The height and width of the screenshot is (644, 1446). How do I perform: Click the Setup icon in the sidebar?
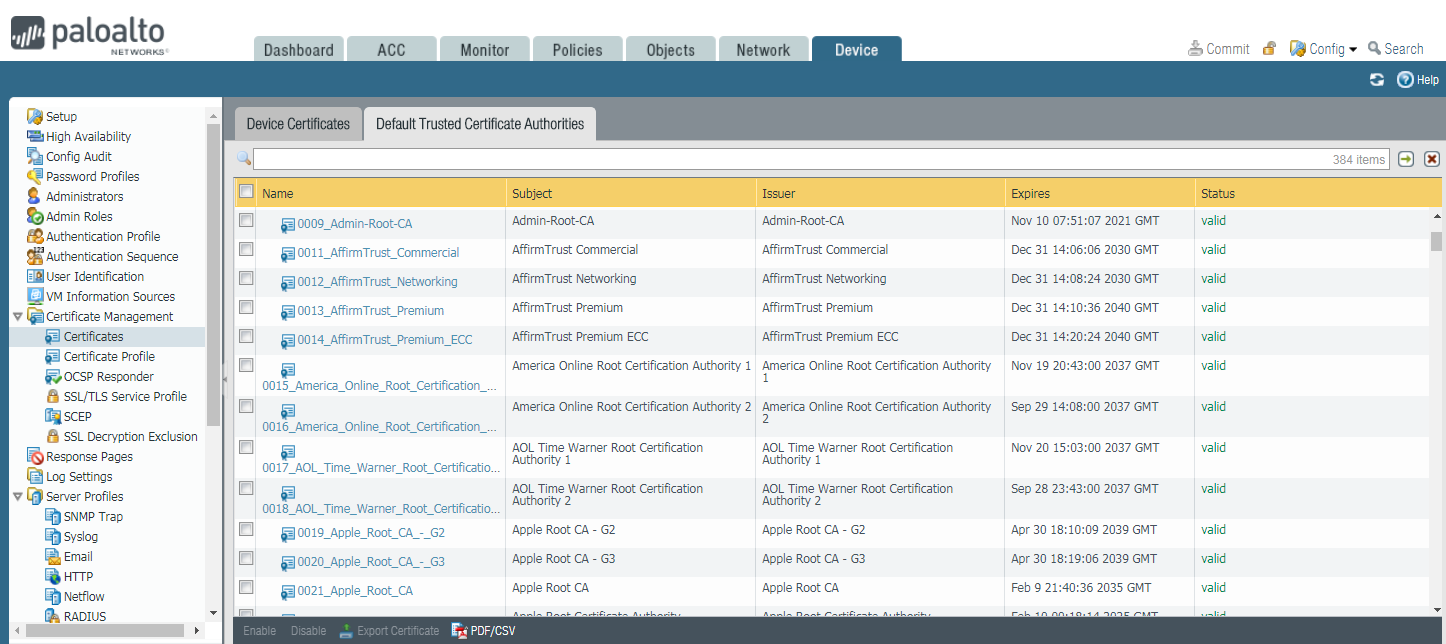(35, 117)
